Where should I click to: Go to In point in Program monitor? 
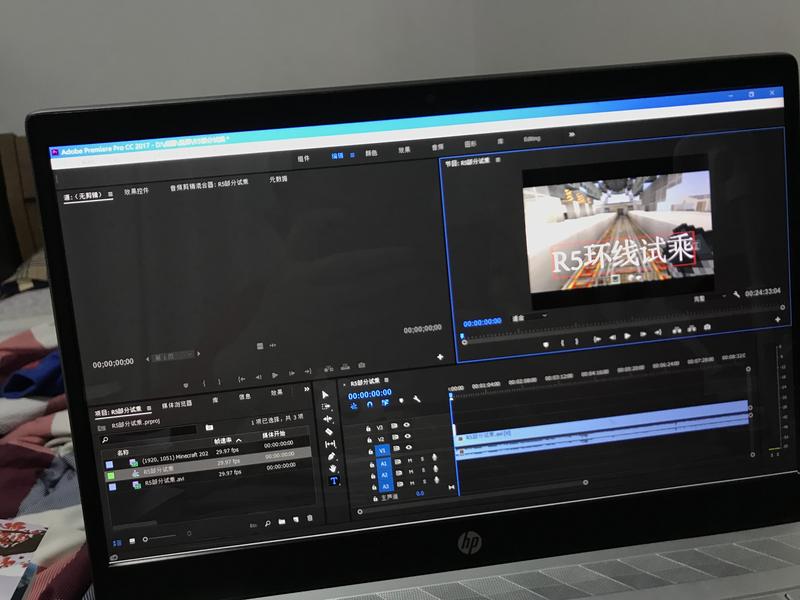[597, 339]
